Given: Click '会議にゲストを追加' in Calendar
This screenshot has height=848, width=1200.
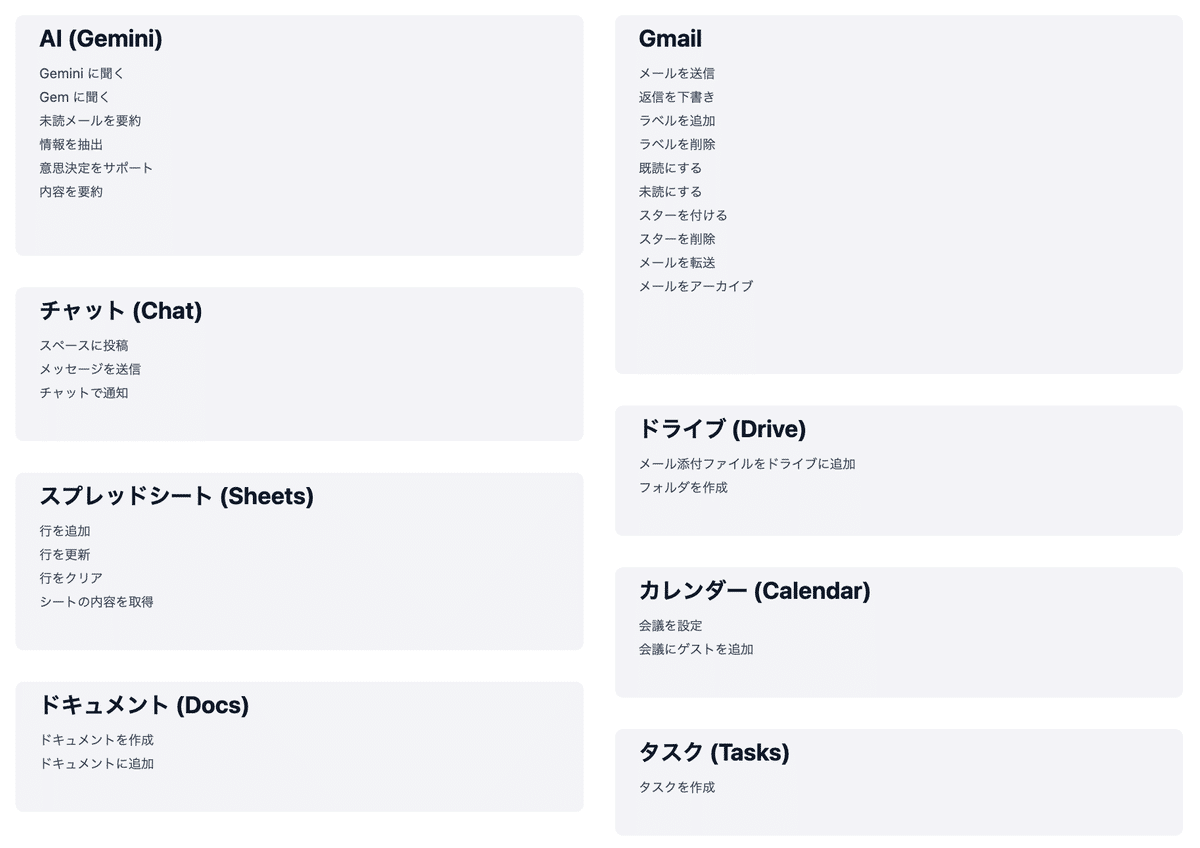Looking at the screenshot, I should (x=696, y=649).
